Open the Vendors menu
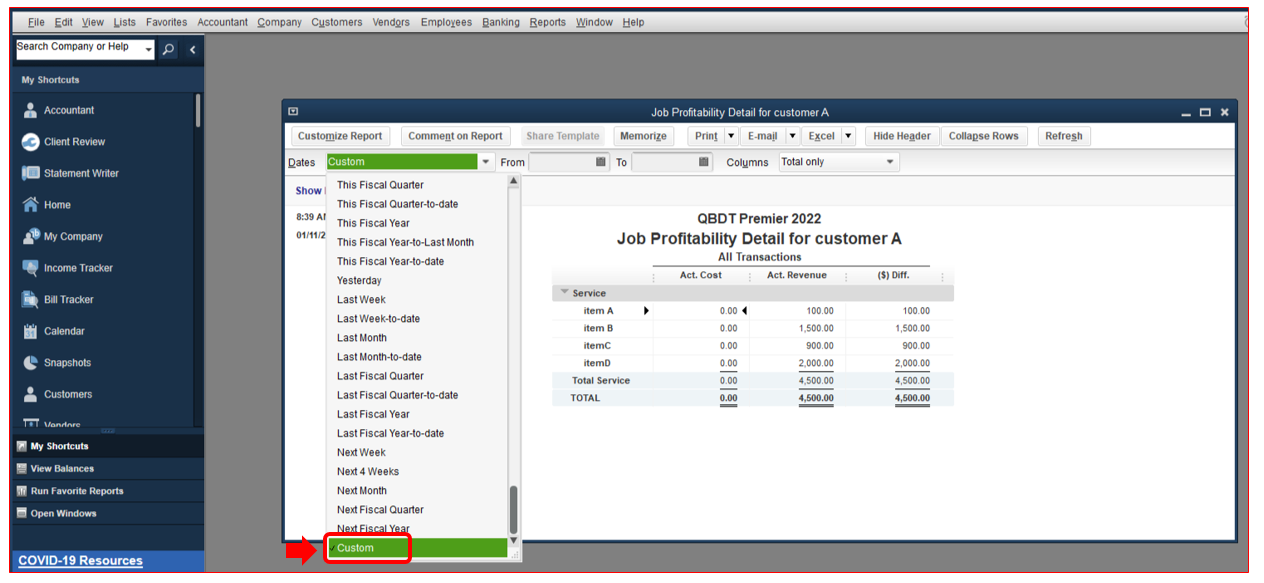The width and height of the screenshot is (1264, 583). [391, 21]
